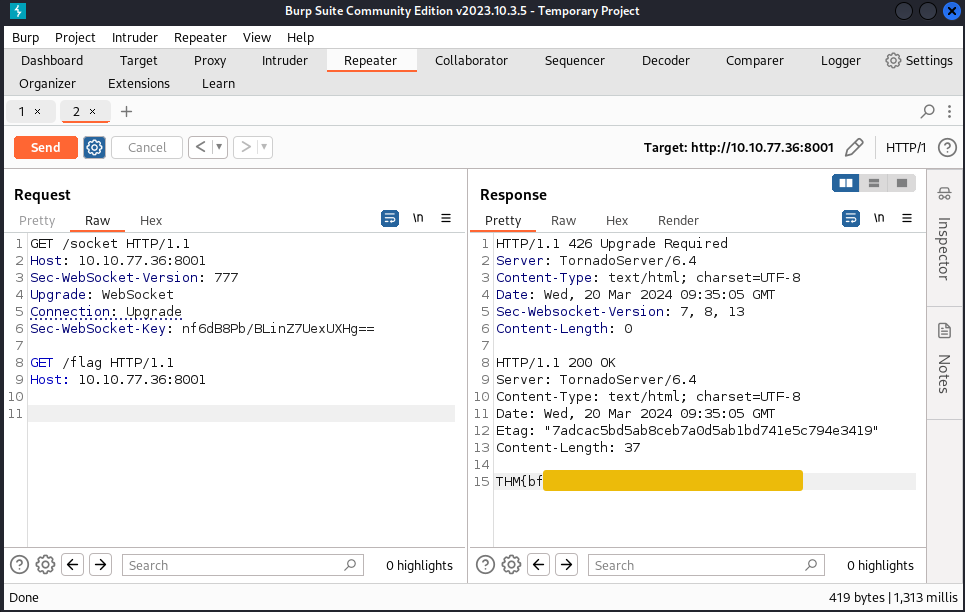Click the response Search input field
The width and height of the screenshot is (965, 612).
click(x=707, y=565)
